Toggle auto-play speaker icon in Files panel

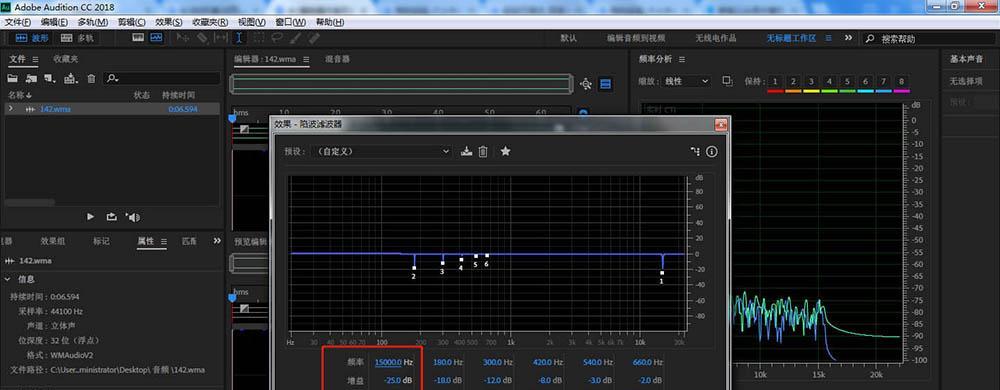click(133, 217)
